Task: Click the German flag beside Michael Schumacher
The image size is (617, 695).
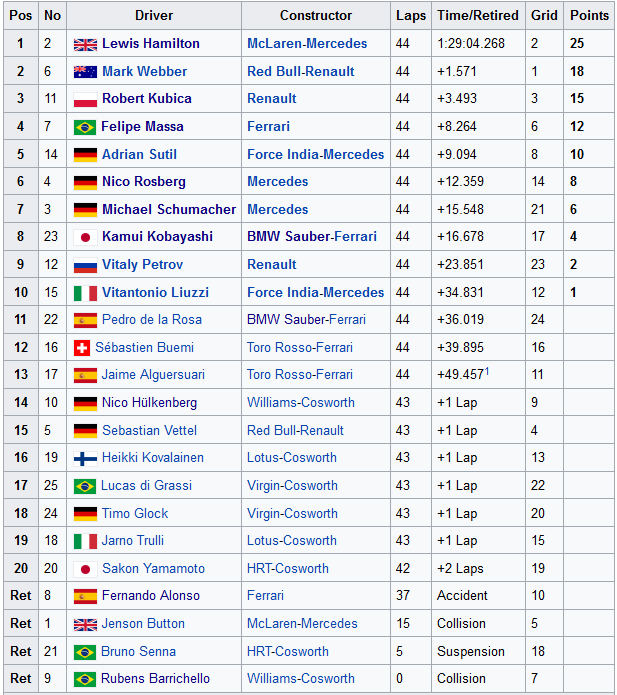Action: 85,210
